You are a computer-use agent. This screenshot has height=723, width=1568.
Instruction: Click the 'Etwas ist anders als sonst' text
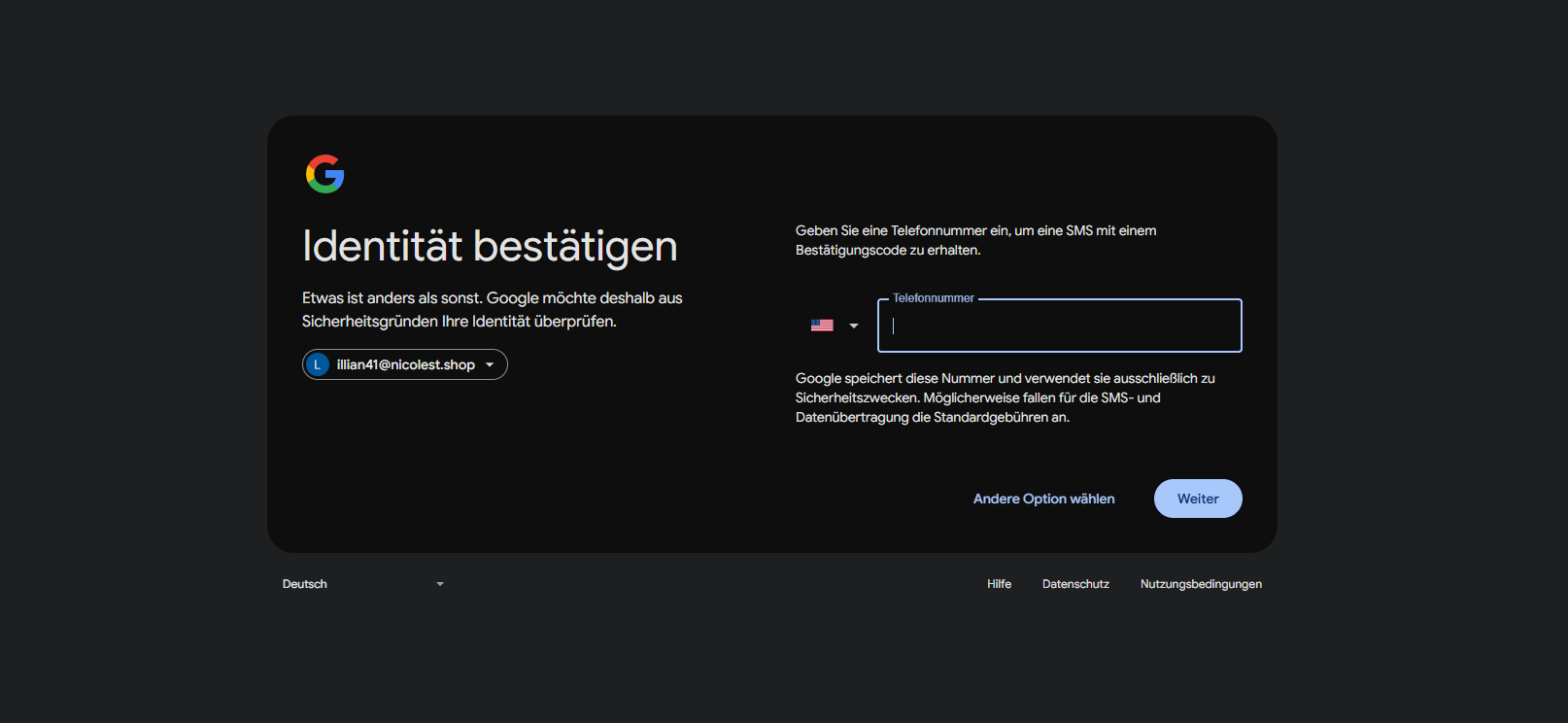pyautogui.click(x=493, y=309)
